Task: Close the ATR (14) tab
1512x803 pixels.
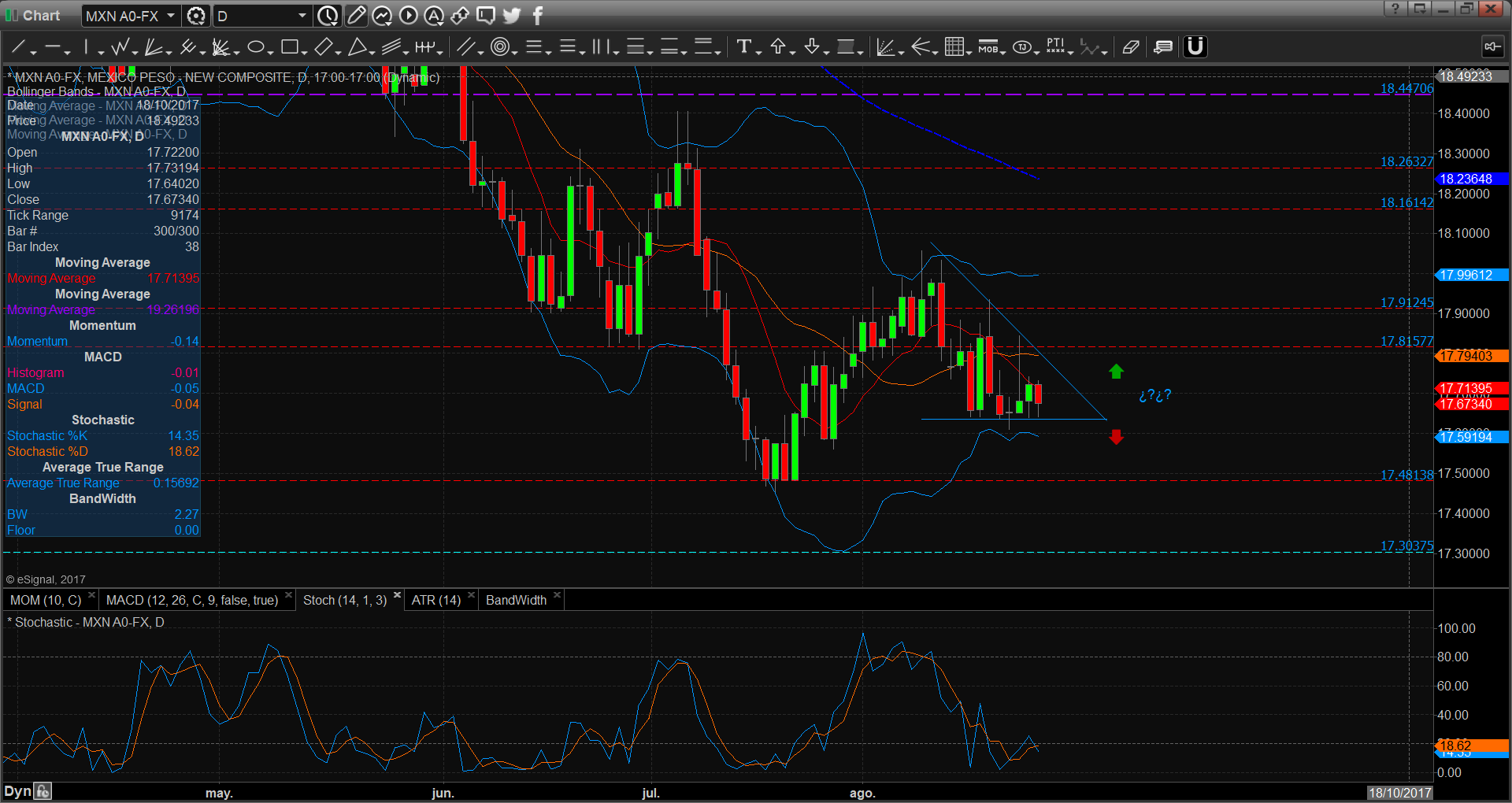Action: coord(472,595)
